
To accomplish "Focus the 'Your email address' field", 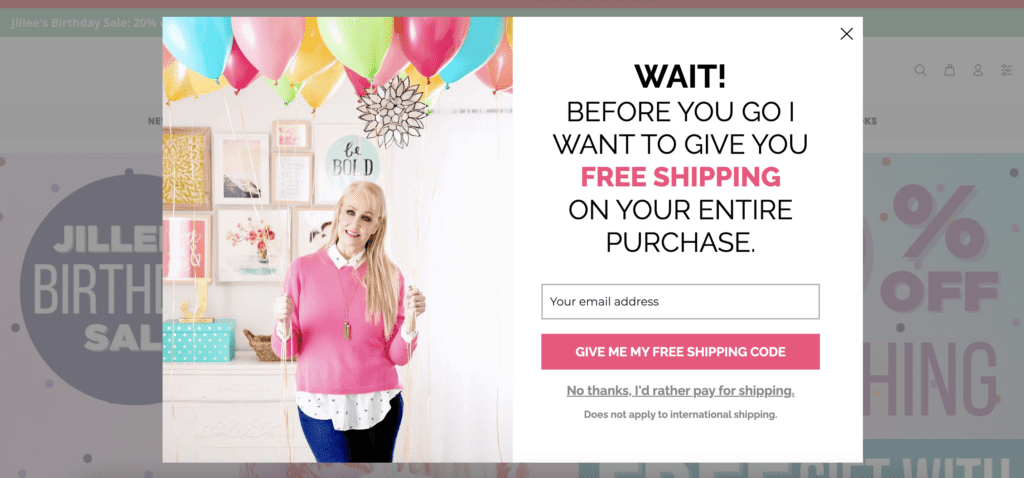I will 680,302.
